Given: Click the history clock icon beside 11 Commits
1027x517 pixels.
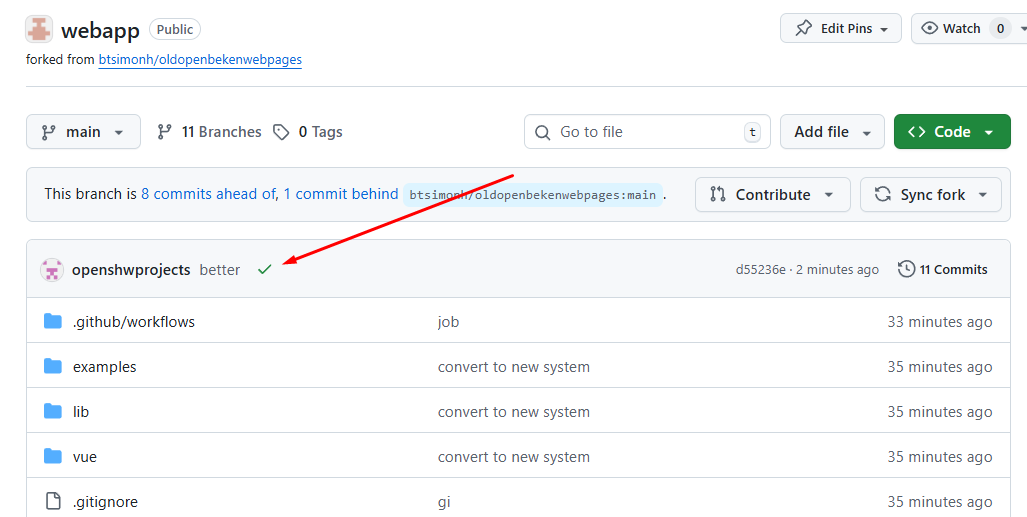Looking at the screenshot, I should [x=906, y=269].
